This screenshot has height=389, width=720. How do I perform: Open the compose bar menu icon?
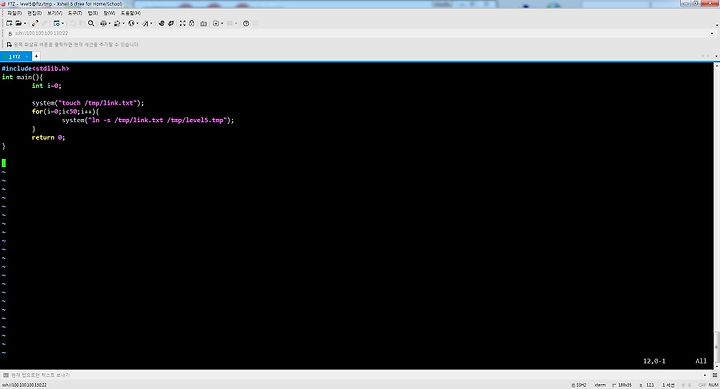(x=714, y=375)
